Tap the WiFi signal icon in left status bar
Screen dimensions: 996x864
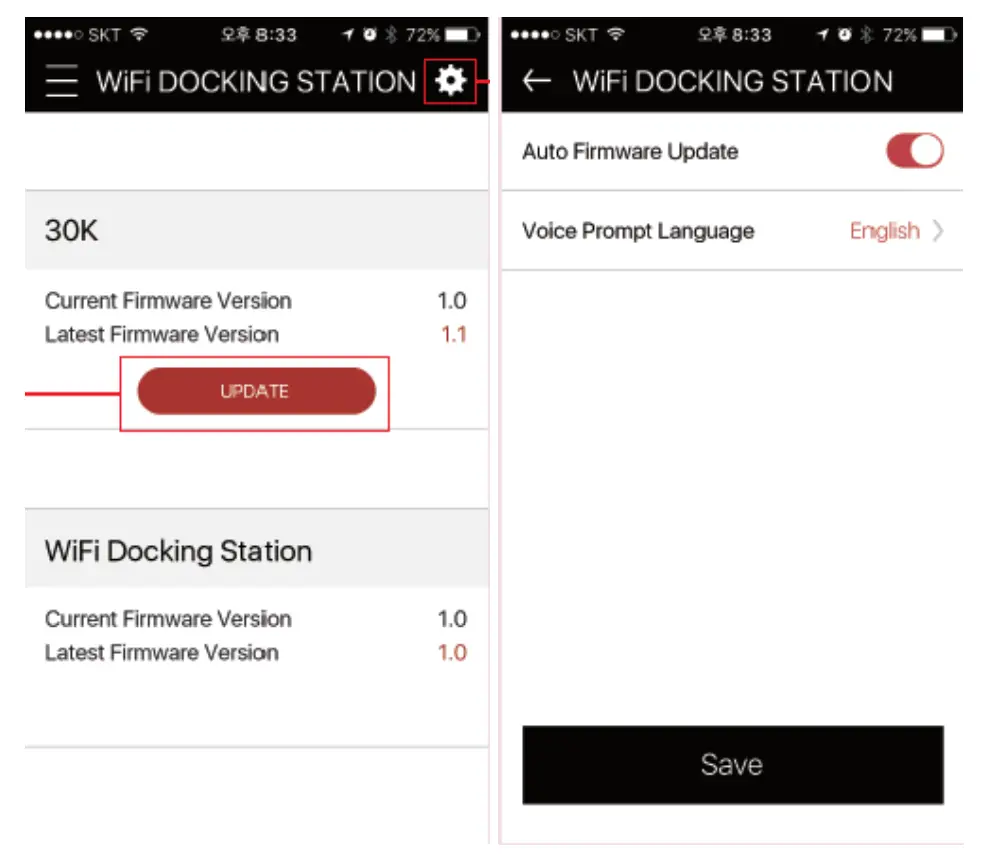(x=138, y=35)
